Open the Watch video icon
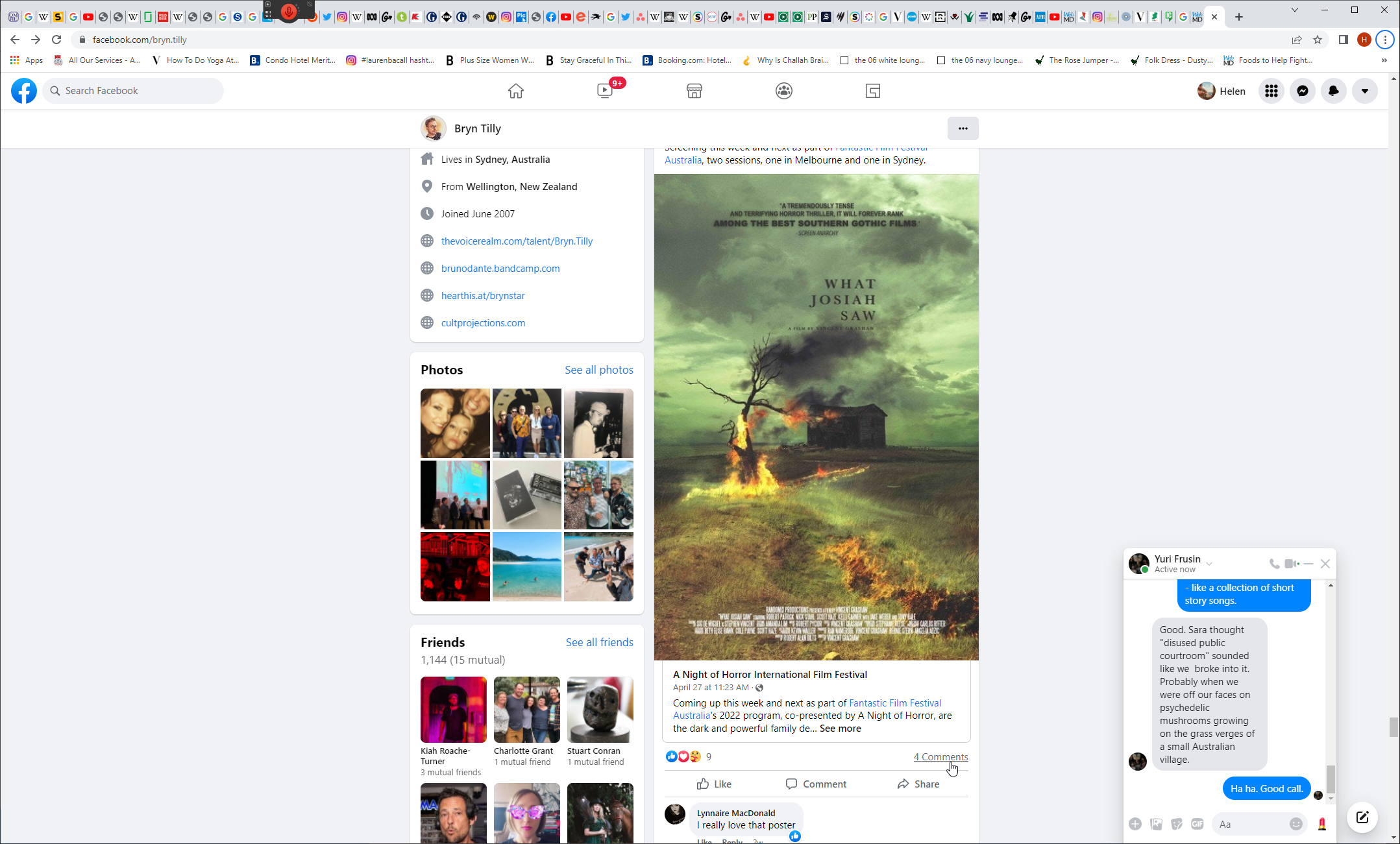The image size is (1400, 844). point(605,91)
